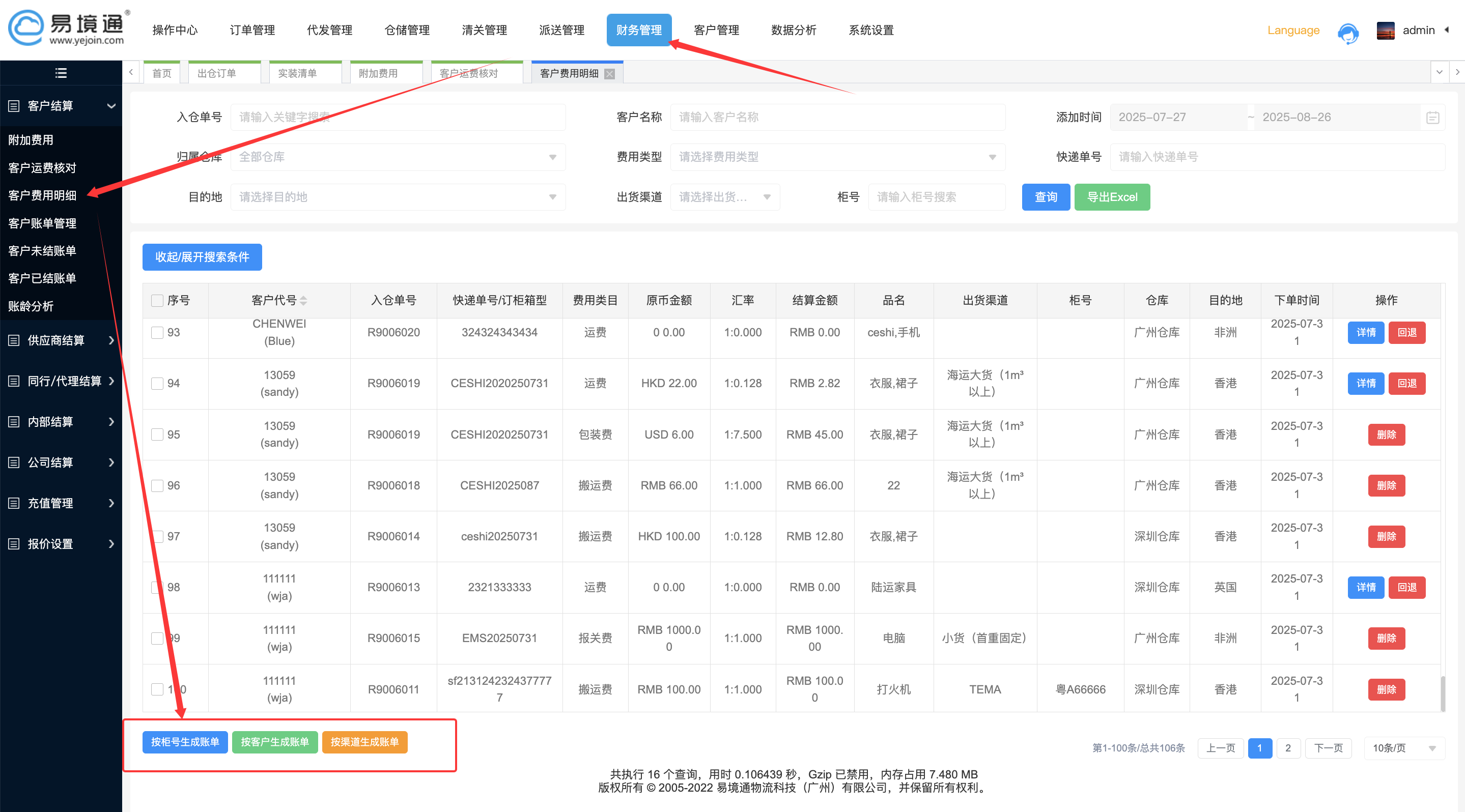Go to page 2
The image size is (1465, 812).
point(1288,748)
